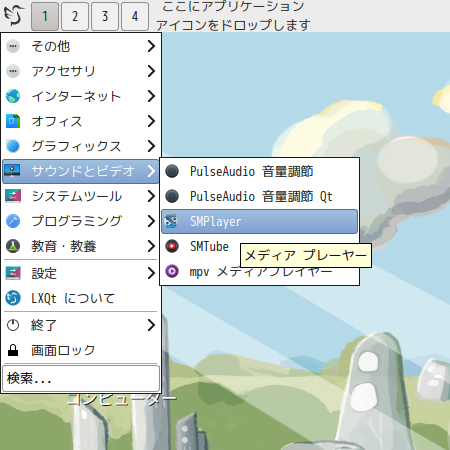Click the 設定 preferences icon

[13, 273]
